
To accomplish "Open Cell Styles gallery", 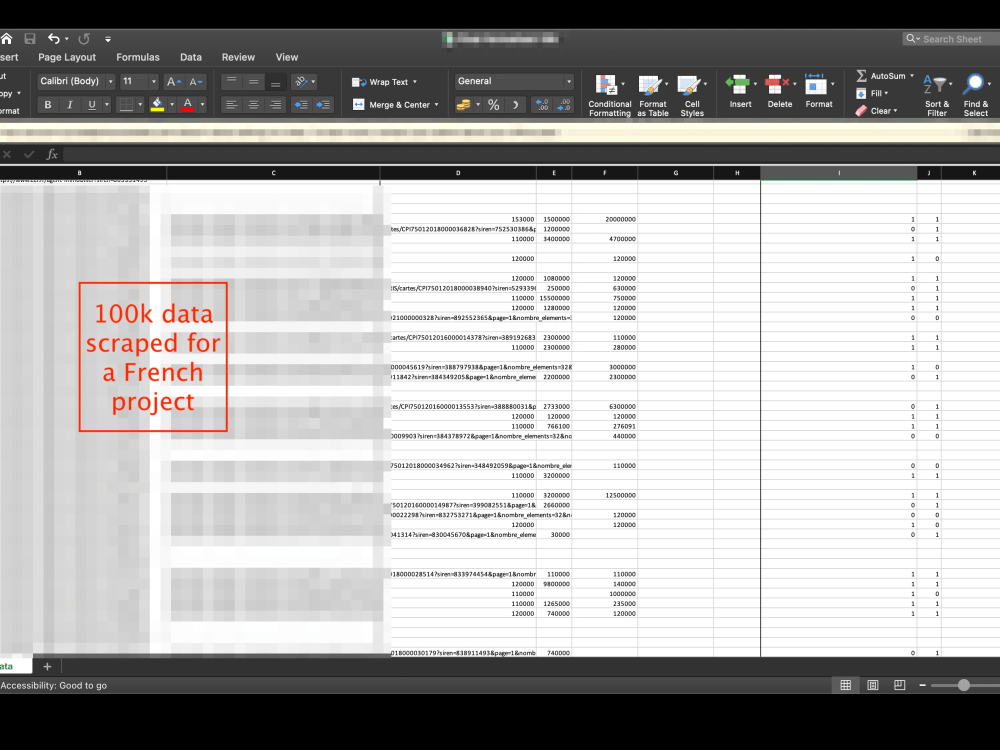I will (692, 96).
